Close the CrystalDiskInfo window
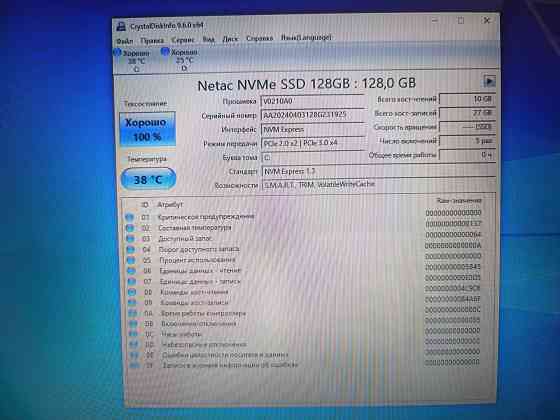The image size is (560, 420). coord(486,20)
